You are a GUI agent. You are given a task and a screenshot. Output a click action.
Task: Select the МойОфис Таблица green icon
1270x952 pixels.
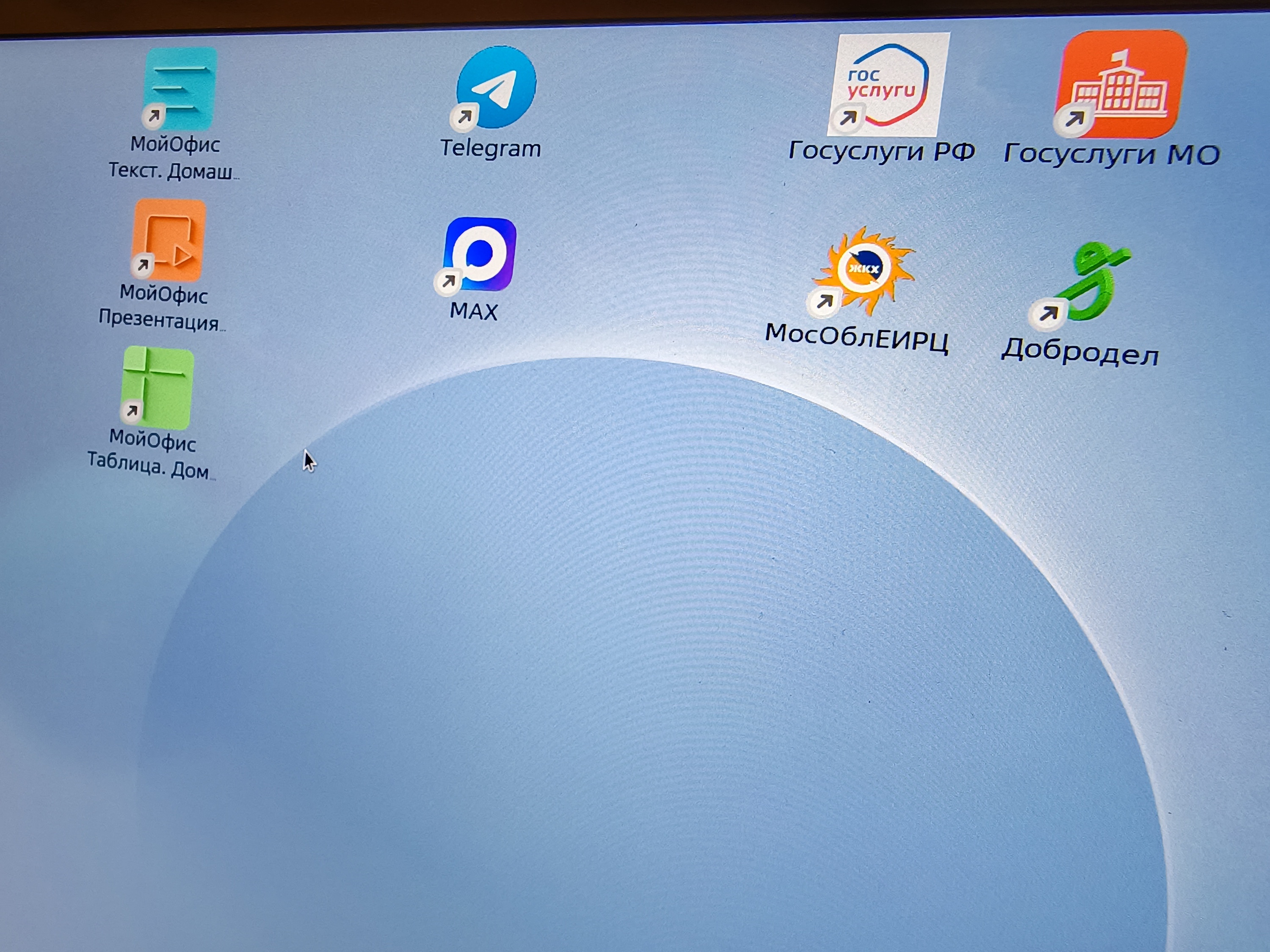(158, 387)
